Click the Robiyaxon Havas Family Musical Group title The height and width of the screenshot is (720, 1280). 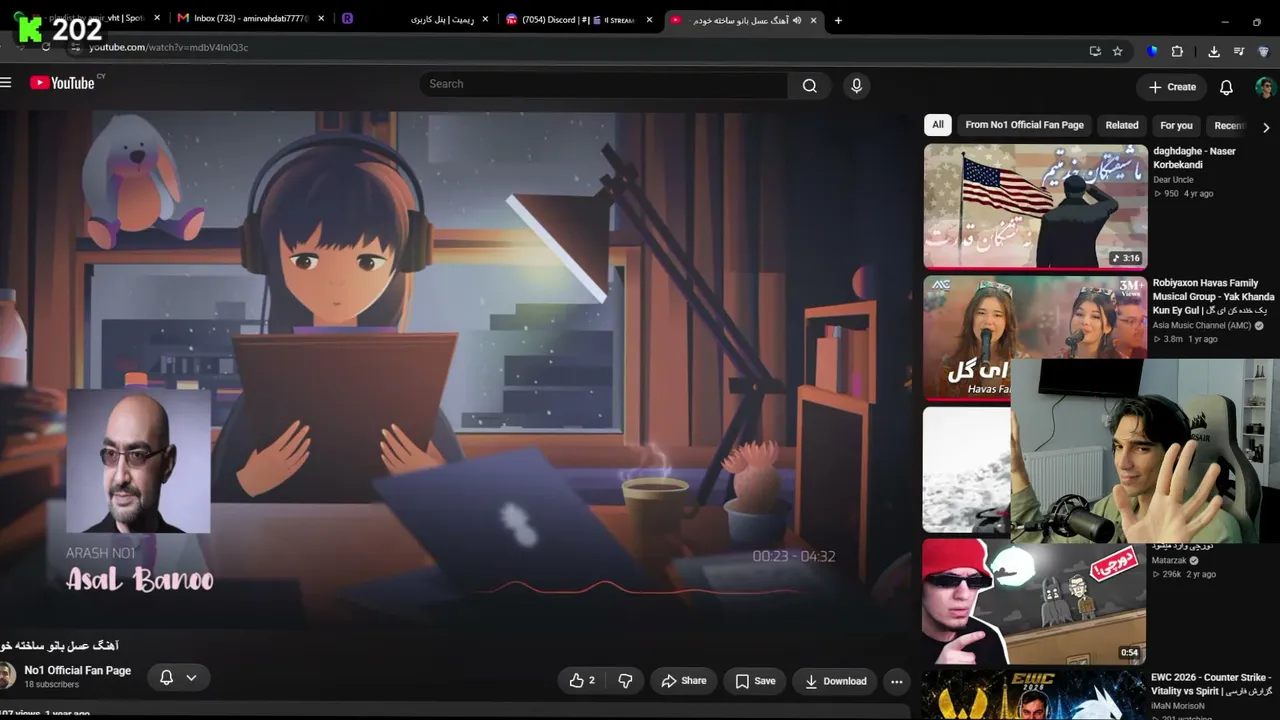click(x=1213, y=297)
